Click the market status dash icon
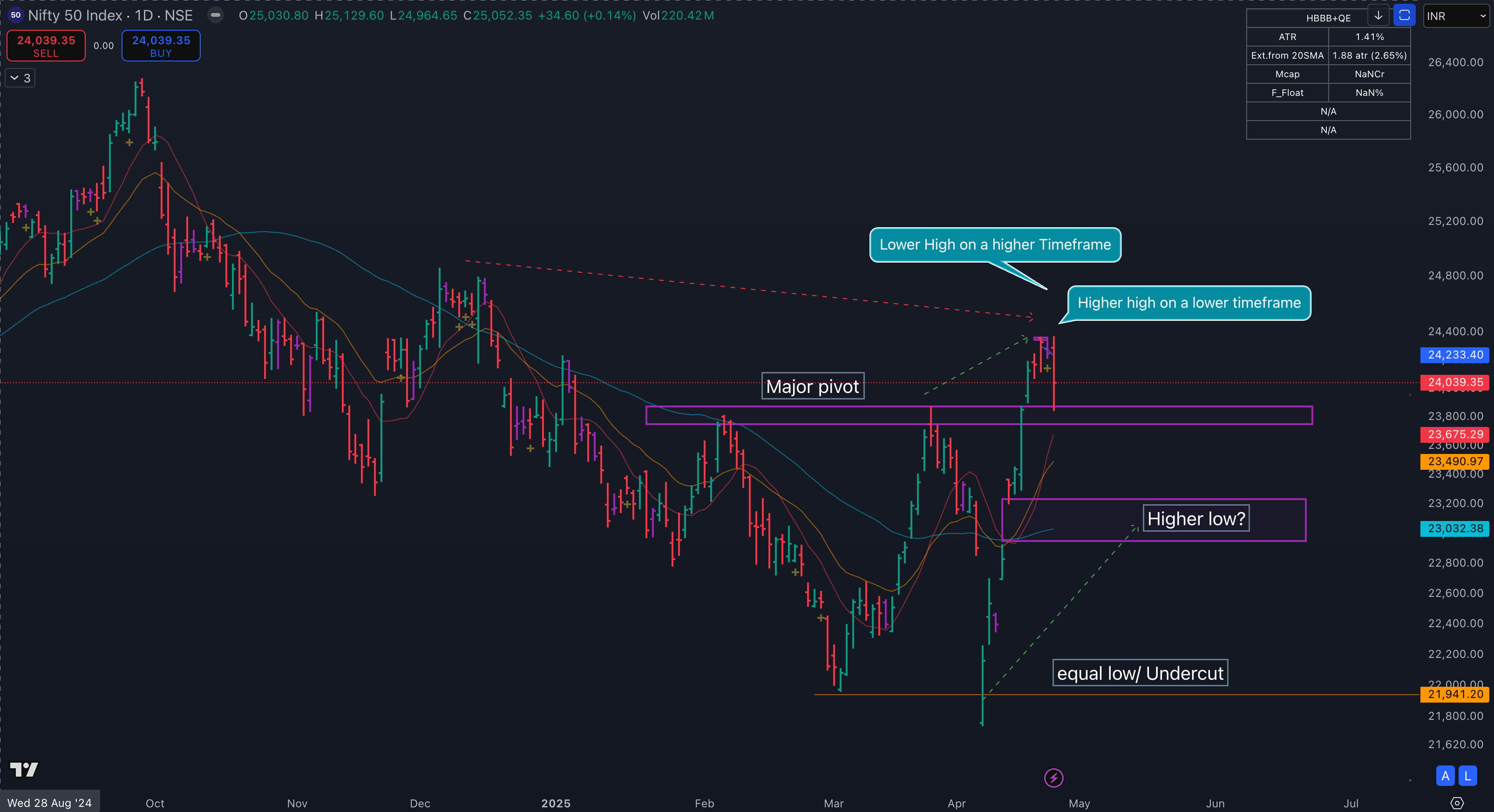 click(x=215, y=16)
